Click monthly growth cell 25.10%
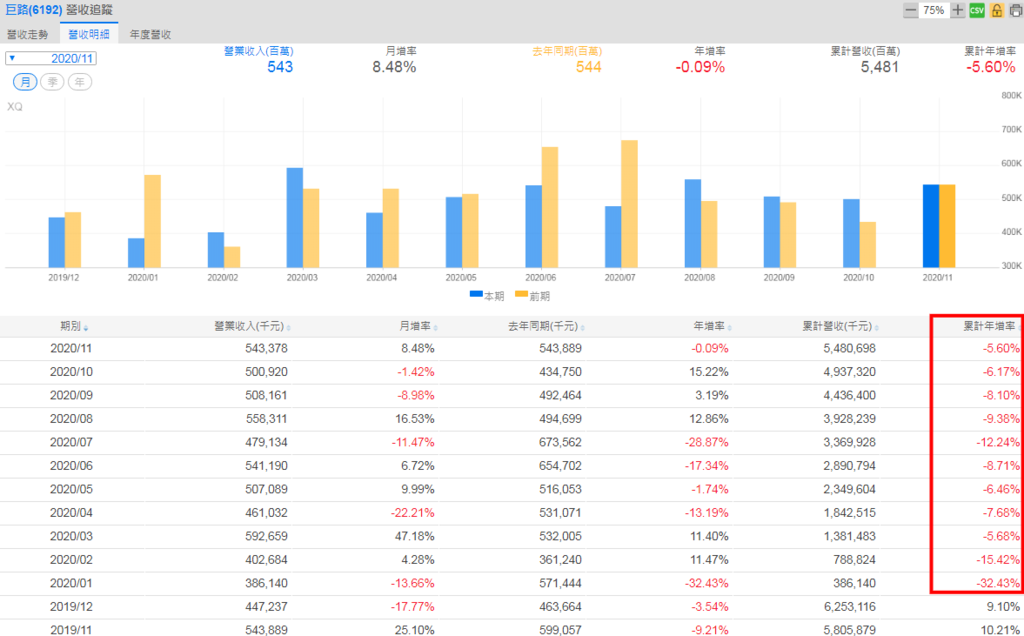 (415, 629)
